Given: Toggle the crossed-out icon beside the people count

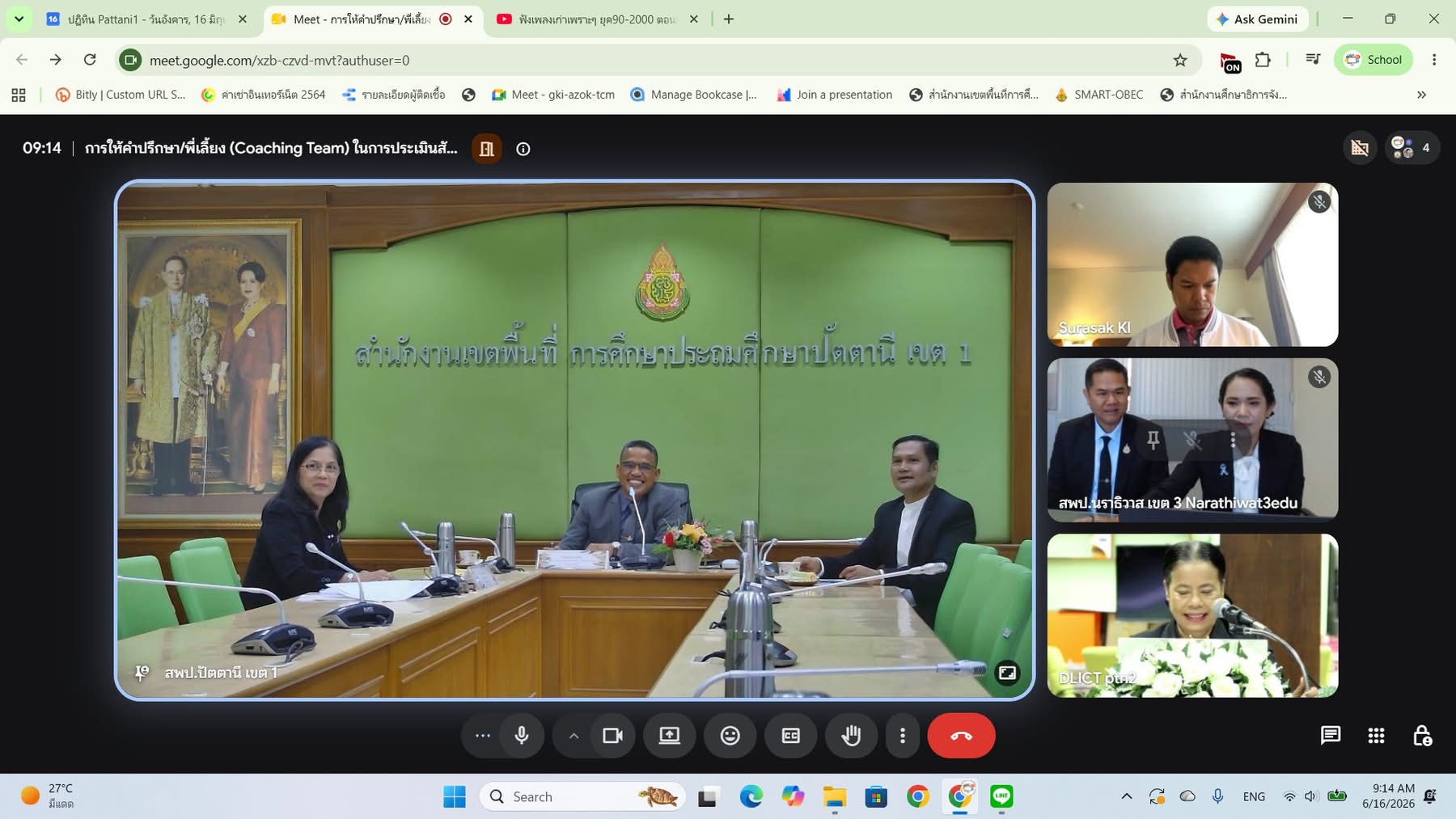Looking at the screenshot, I should click(1360, 148).
